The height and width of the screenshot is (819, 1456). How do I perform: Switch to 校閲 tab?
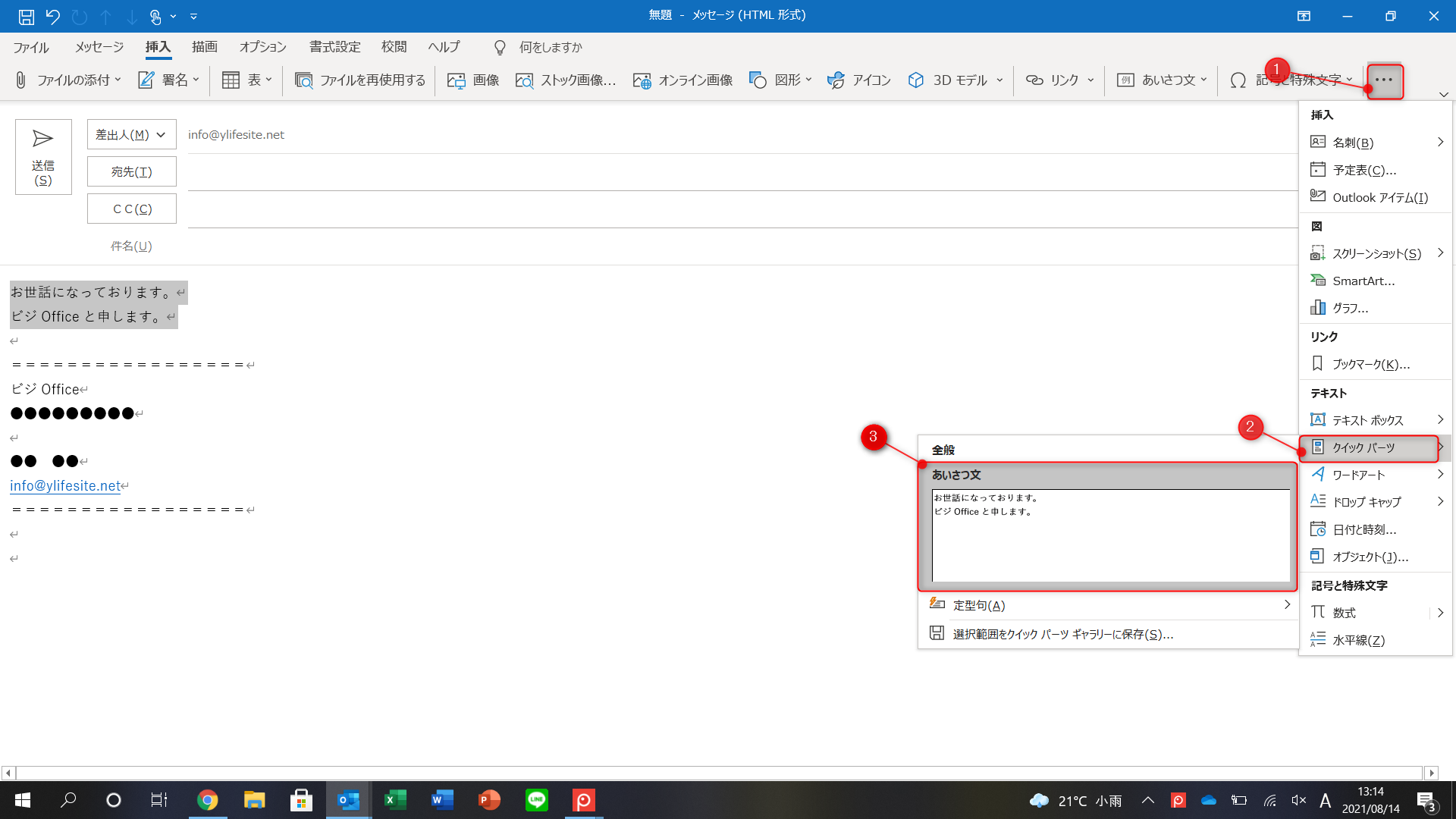tap(394, 47)
